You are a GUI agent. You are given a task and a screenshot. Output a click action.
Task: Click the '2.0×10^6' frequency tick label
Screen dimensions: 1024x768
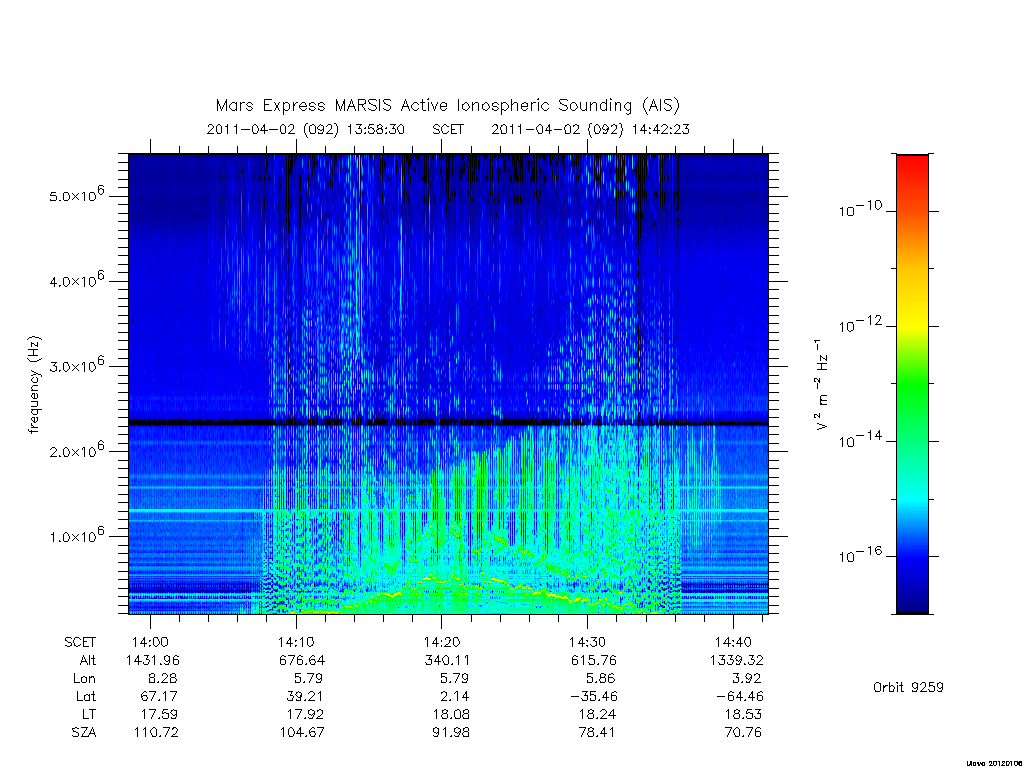77,450
